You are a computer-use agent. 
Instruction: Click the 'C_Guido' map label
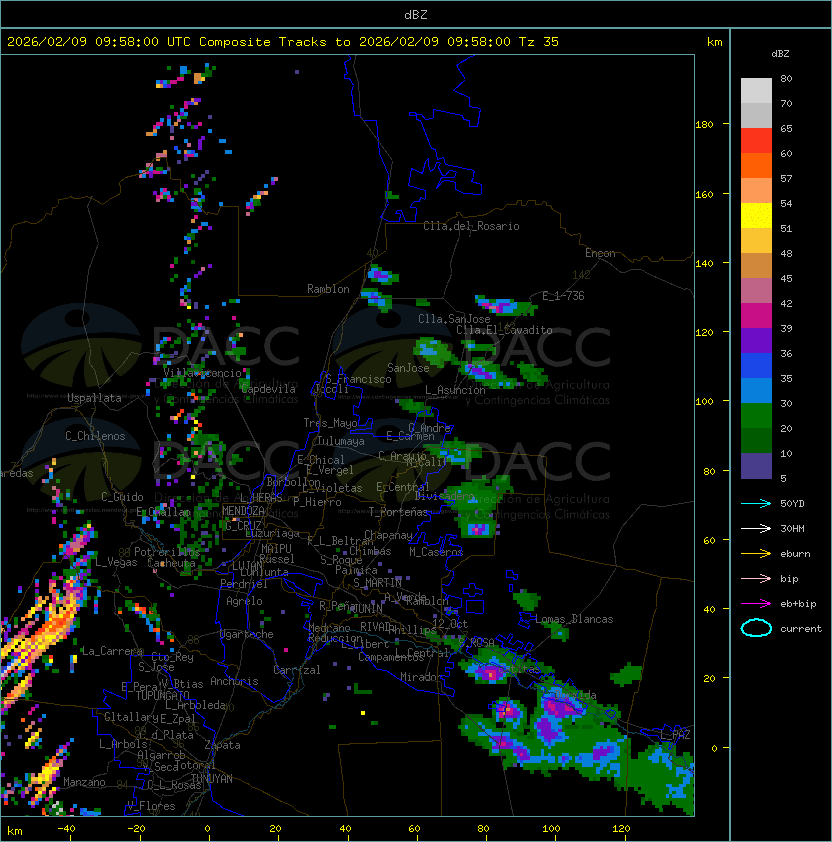point(122,497)
